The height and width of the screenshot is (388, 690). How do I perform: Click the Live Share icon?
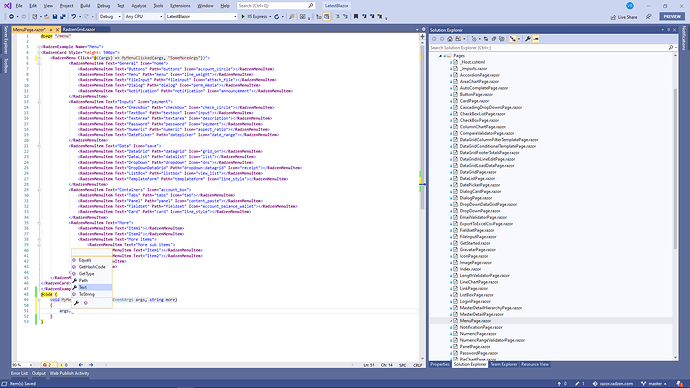613,17
